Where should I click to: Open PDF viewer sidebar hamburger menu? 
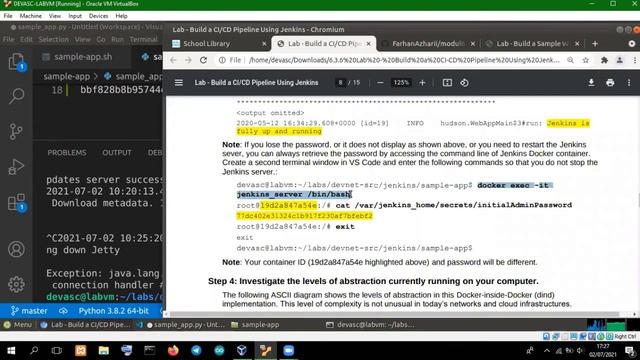(x=179, y=82)
